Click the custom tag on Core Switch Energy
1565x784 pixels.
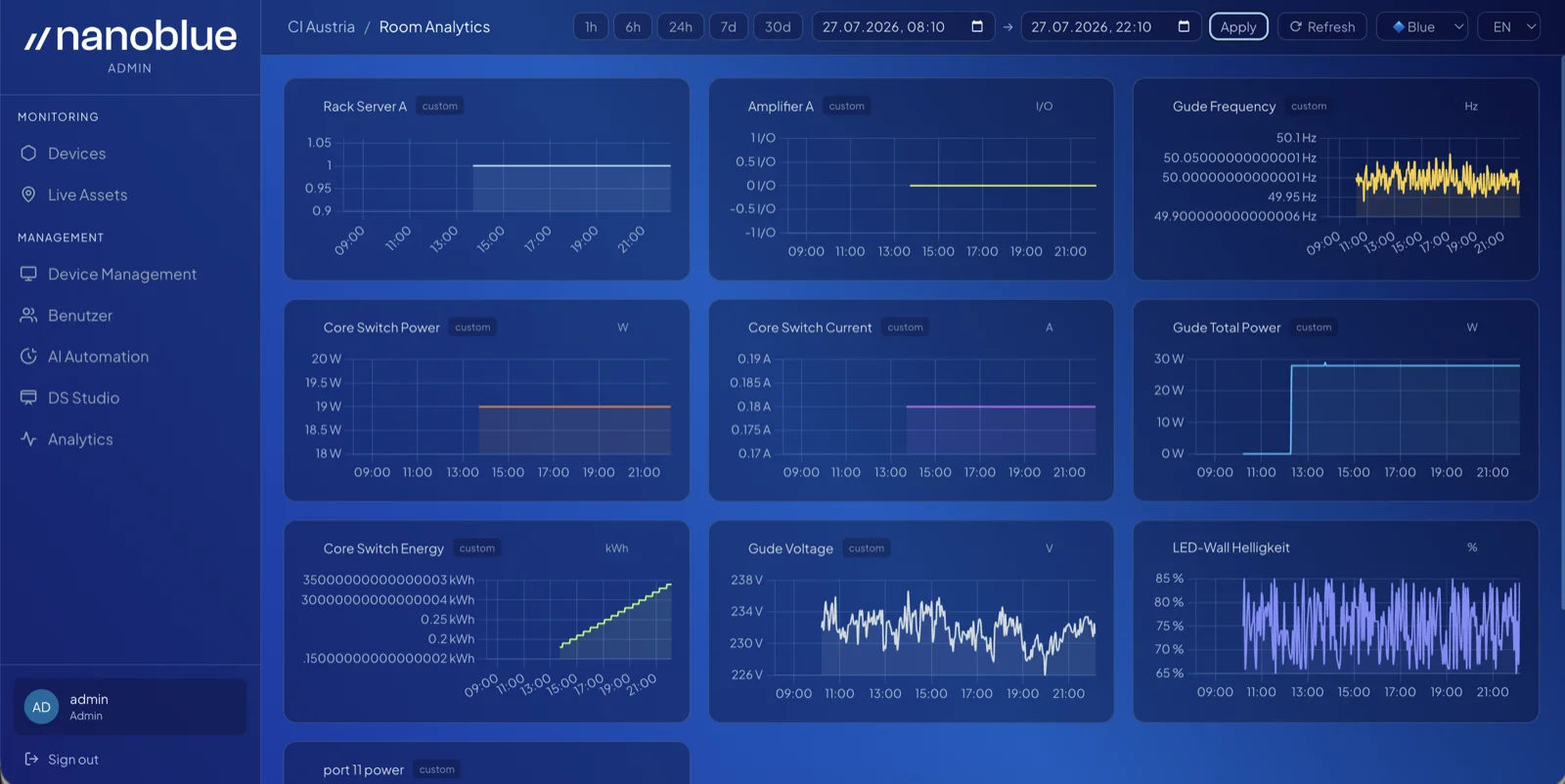pyautogui.click(x=477, y=548)
